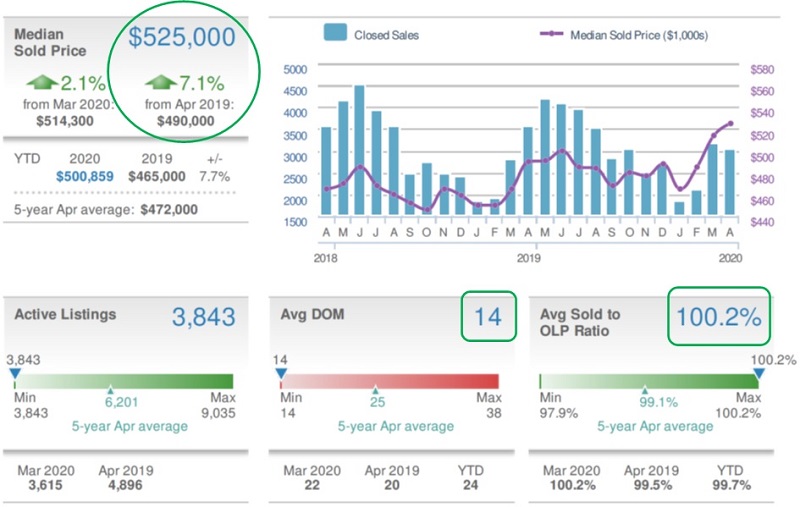
Task: Click the tallest blue bar in the chart
Action: pyautogui.click(x=358, y=150)
